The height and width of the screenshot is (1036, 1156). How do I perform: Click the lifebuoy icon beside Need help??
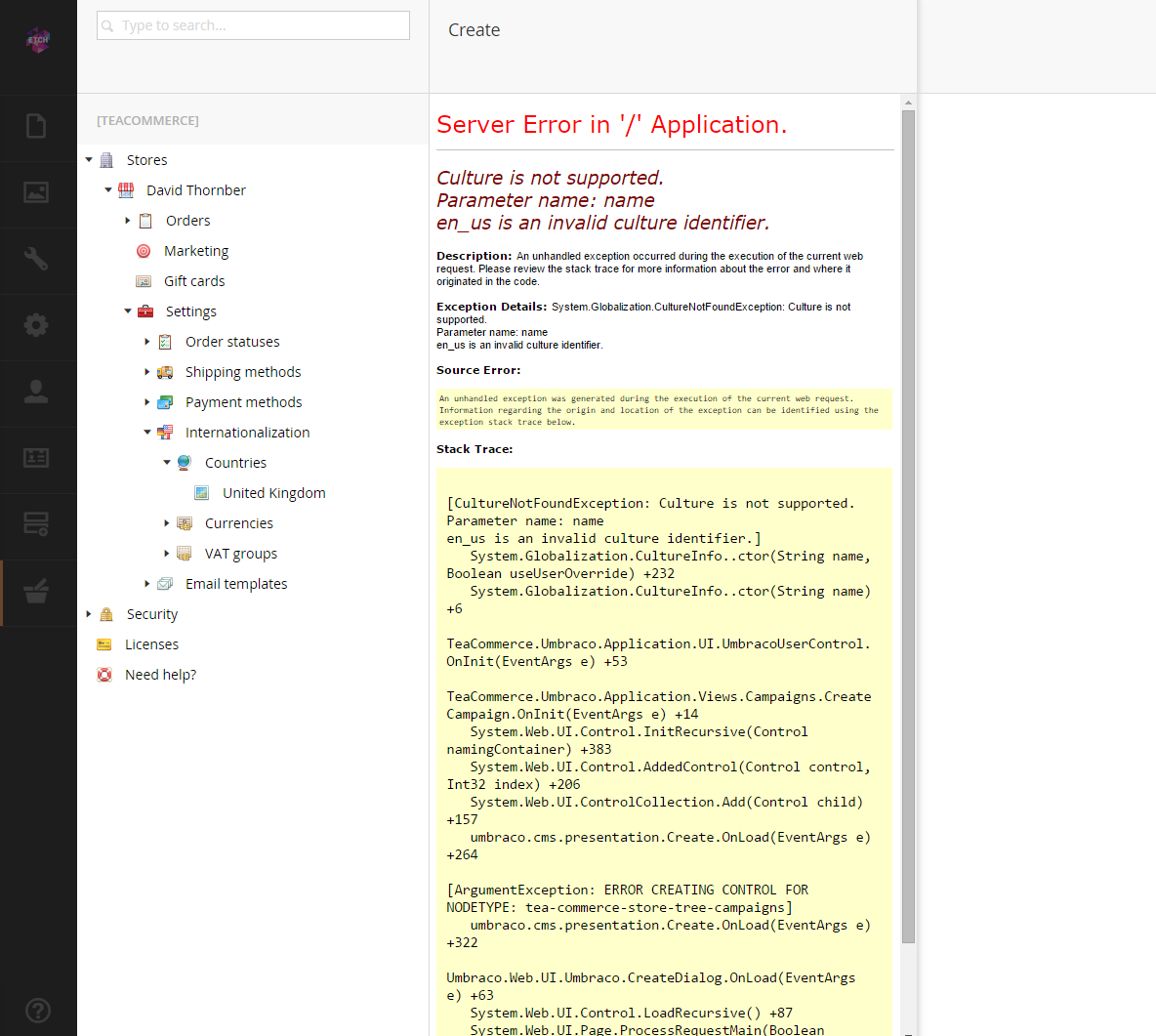[104, 675]
